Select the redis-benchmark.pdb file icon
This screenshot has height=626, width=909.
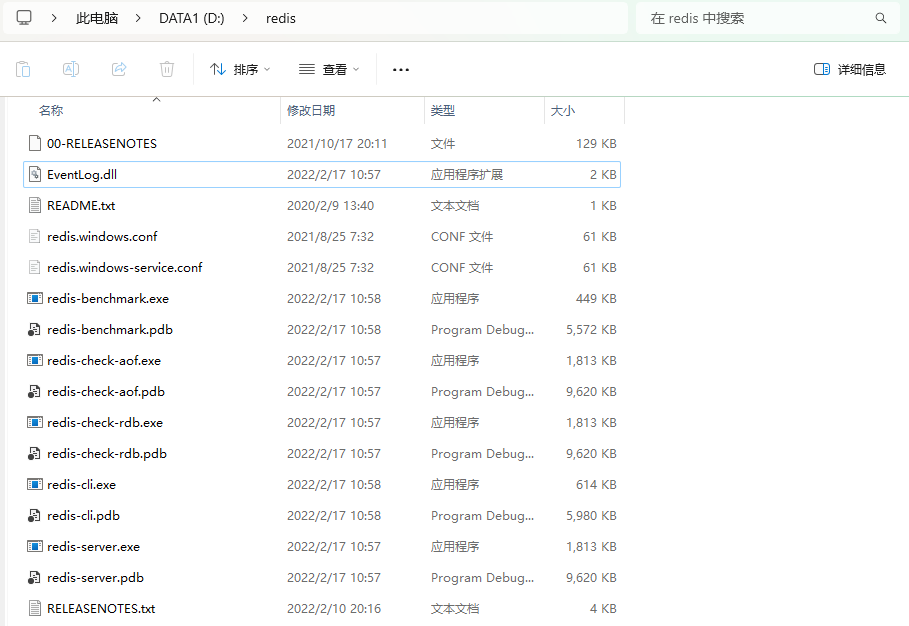tap(35, 329)
